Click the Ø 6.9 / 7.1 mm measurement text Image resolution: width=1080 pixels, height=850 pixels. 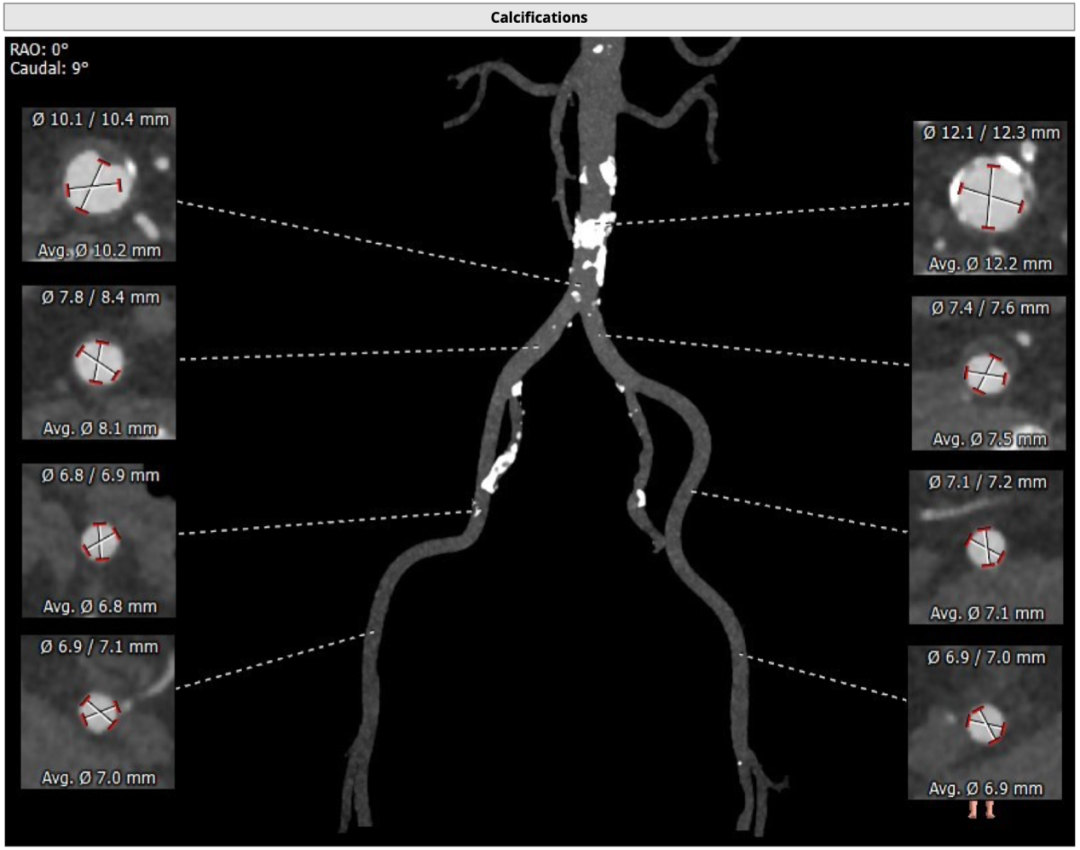click(99, 647)
